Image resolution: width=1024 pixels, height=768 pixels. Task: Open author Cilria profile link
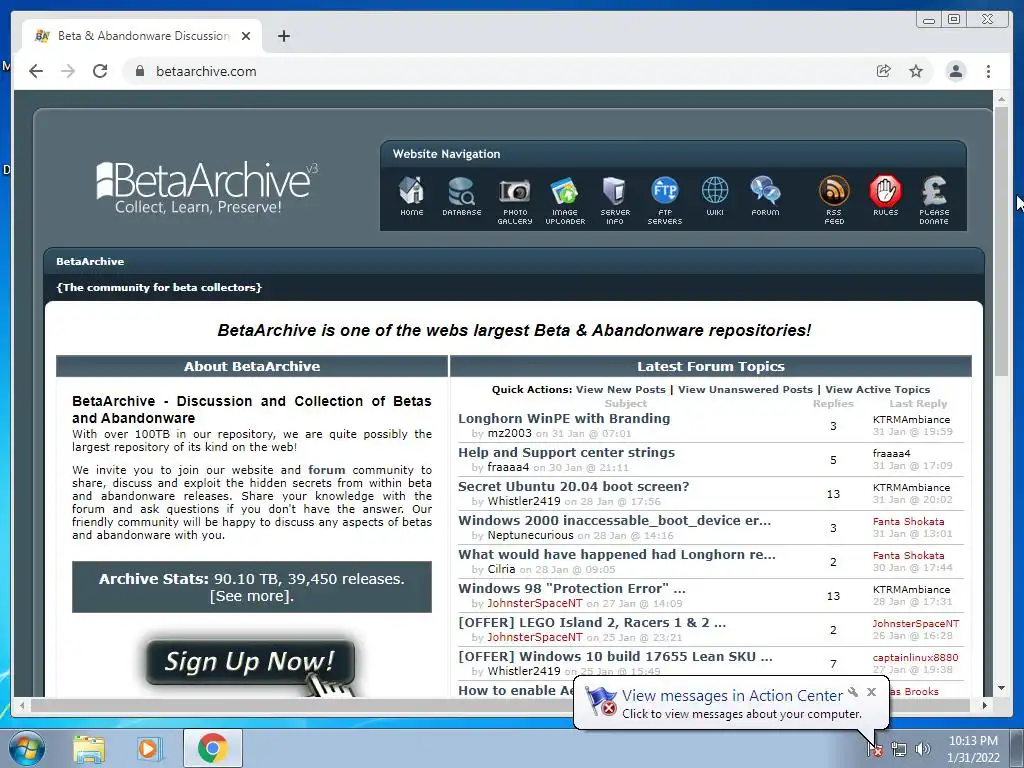point(501,569)
